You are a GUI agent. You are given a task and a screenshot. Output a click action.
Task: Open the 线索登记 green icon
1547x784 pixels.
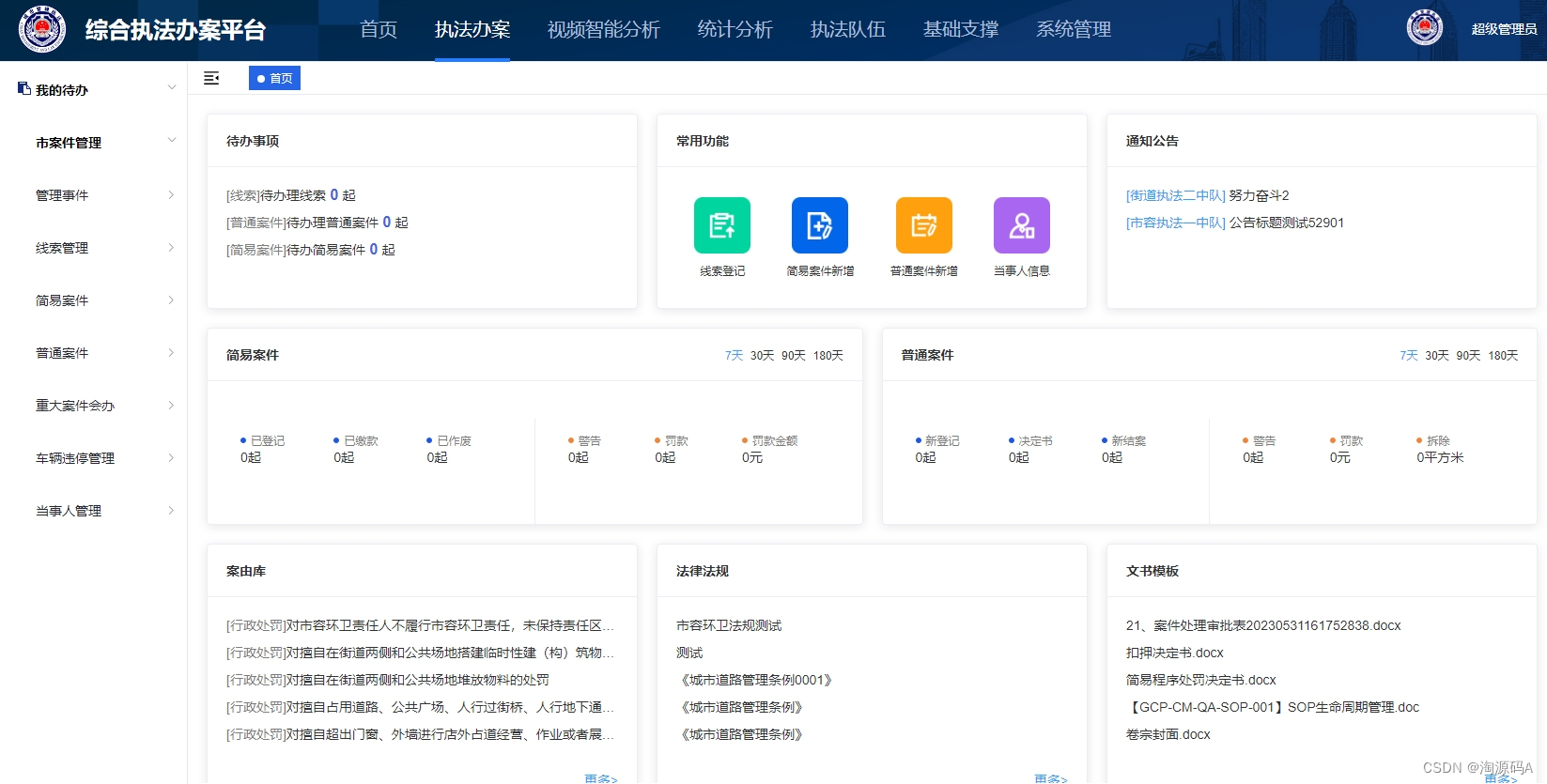[722, 225]
